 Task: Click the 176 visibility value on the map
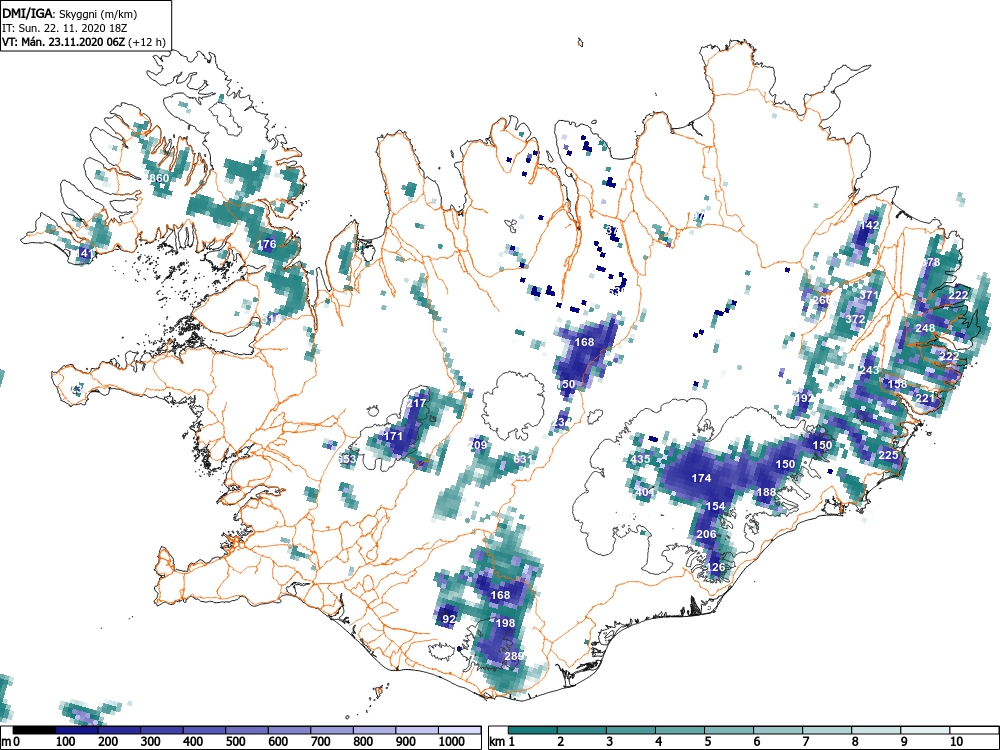267,244
